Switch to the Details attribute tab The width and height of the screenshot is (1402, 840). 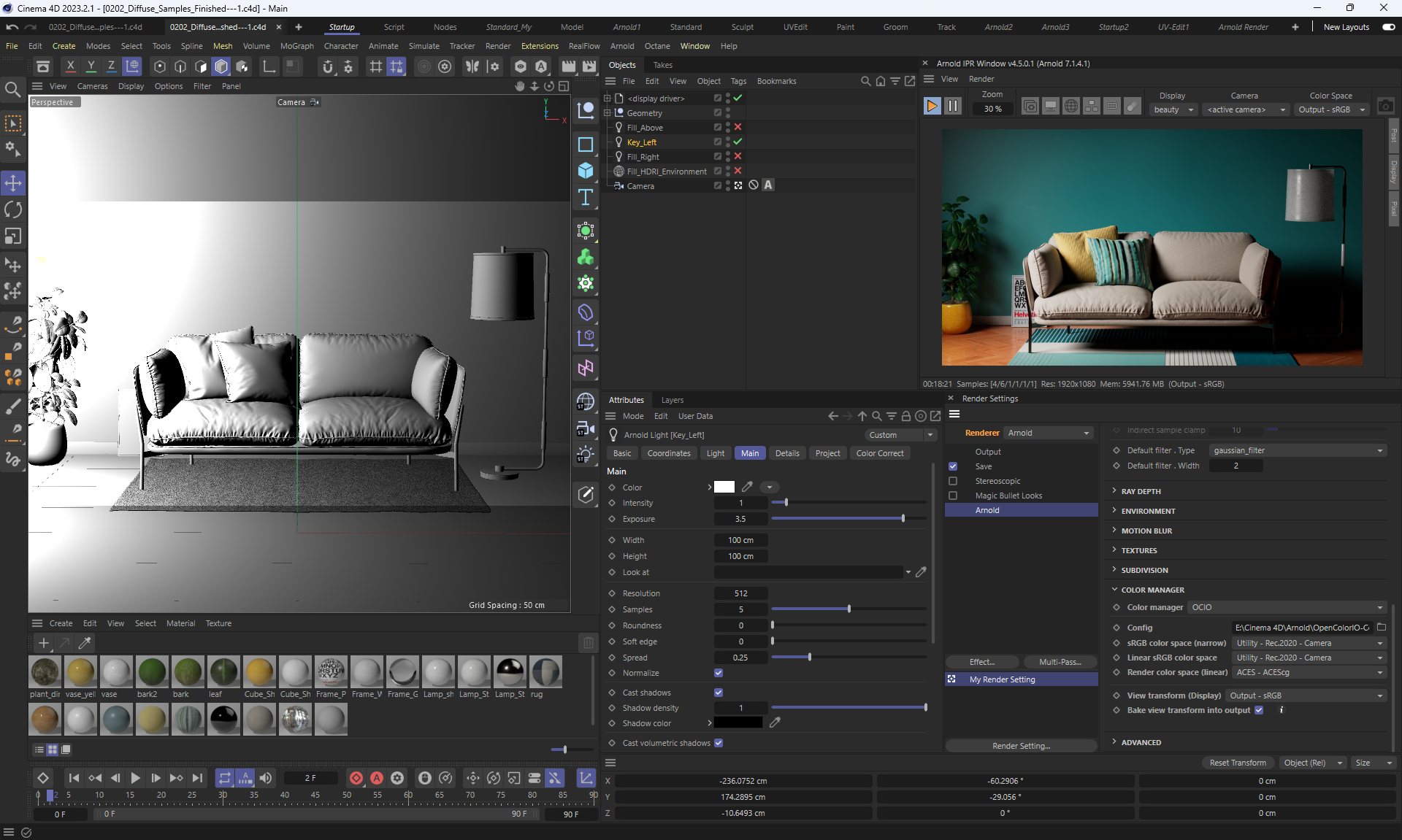[786, 453]
